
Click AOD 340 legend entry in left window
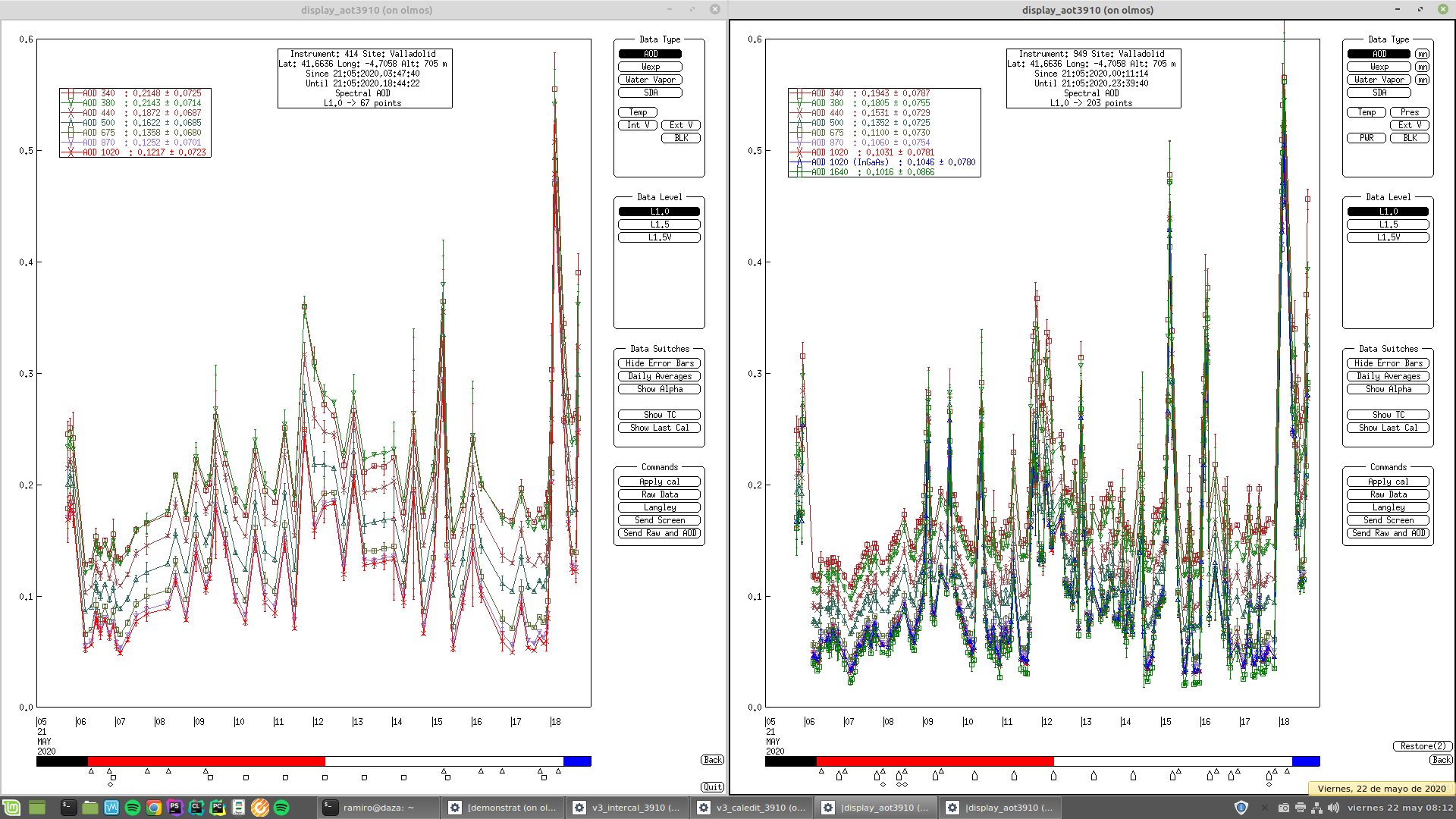click(x=133, y=93)
